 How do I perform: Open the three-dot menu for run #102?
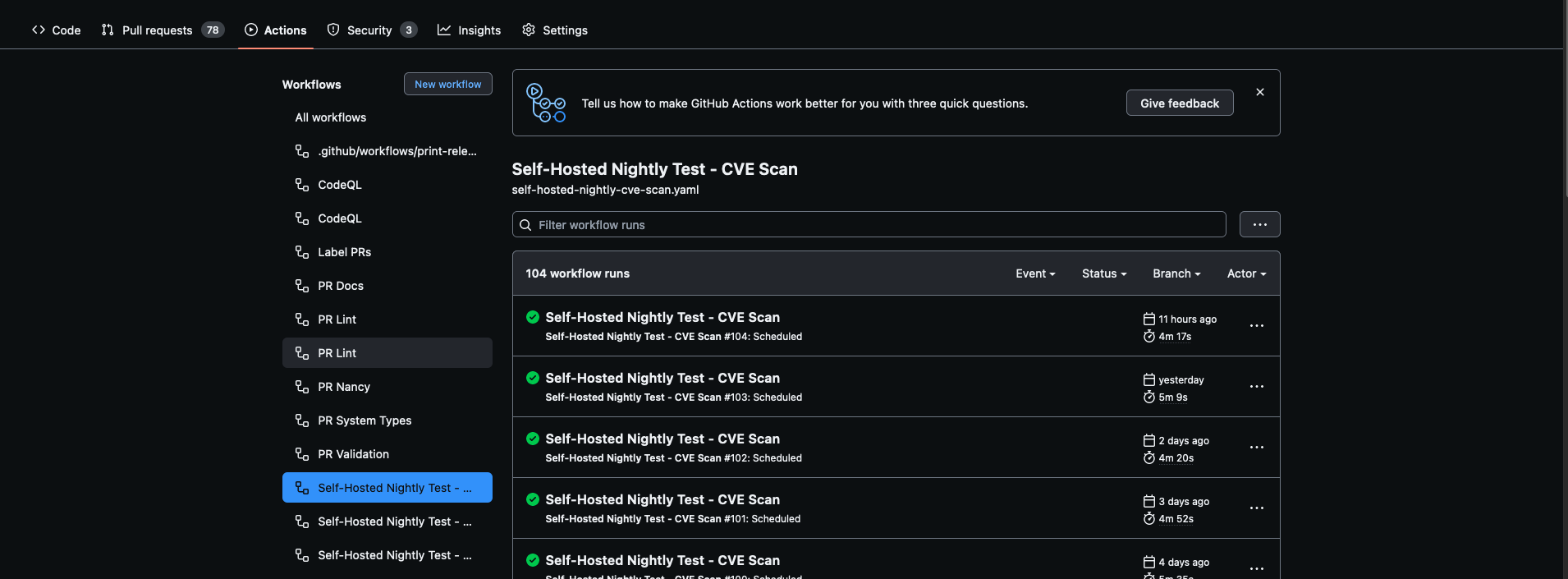pos(1256,448)
